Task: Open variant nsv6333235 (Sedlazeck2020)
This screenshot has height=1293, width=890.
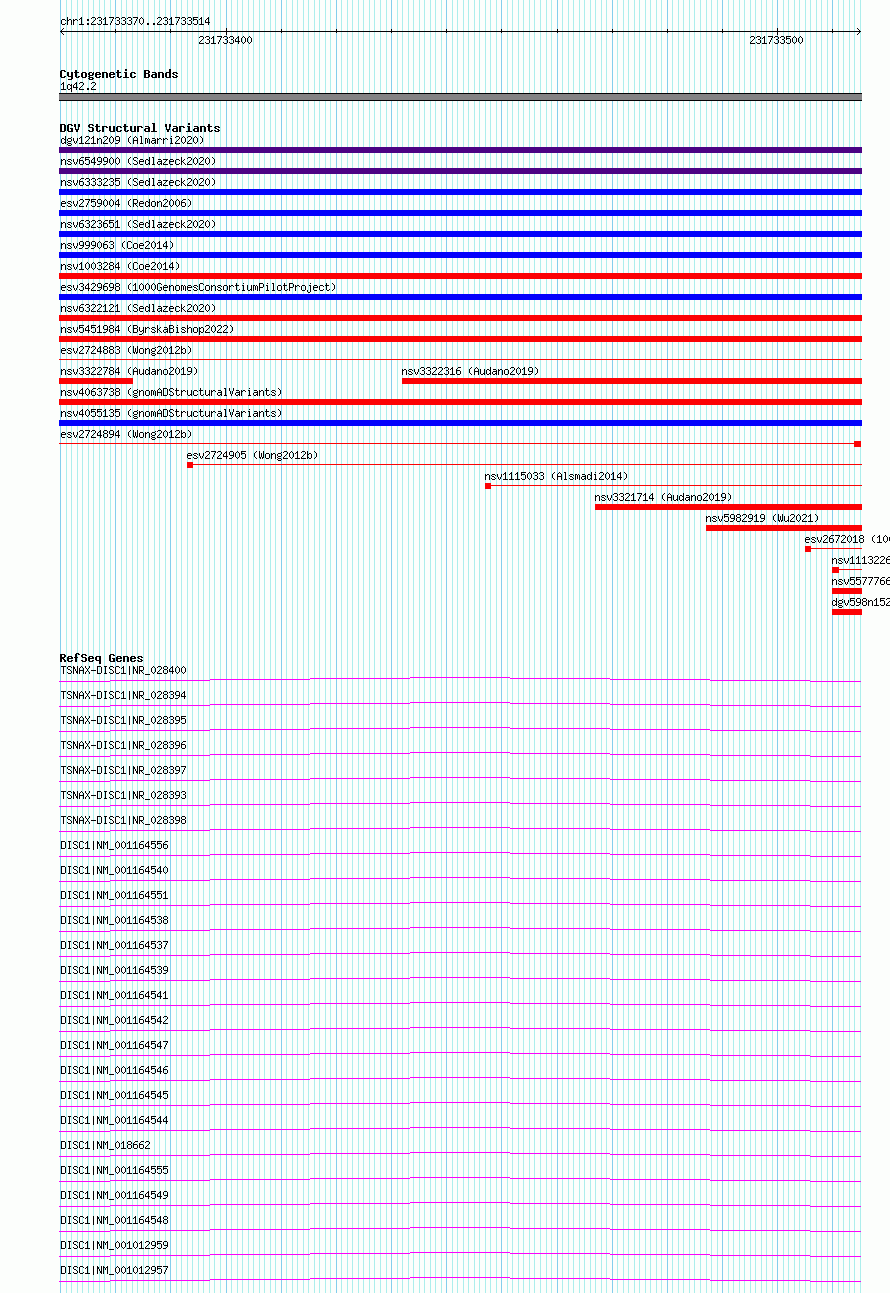Action: tap(138, 182)
